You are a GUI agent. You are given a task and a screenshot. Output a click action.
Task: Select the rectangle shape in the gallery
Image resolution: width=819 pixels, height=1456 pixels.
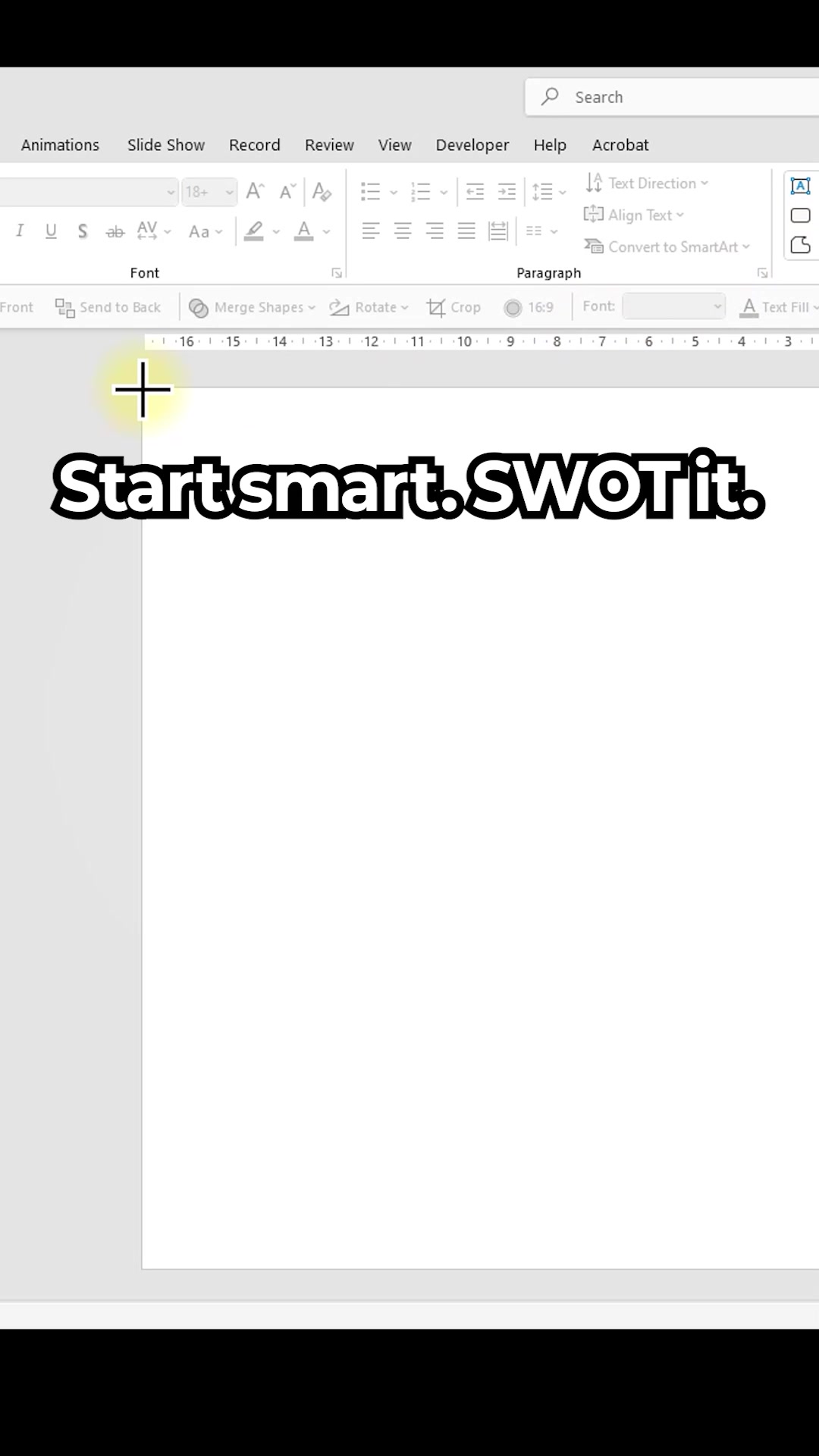pos(800,215)
